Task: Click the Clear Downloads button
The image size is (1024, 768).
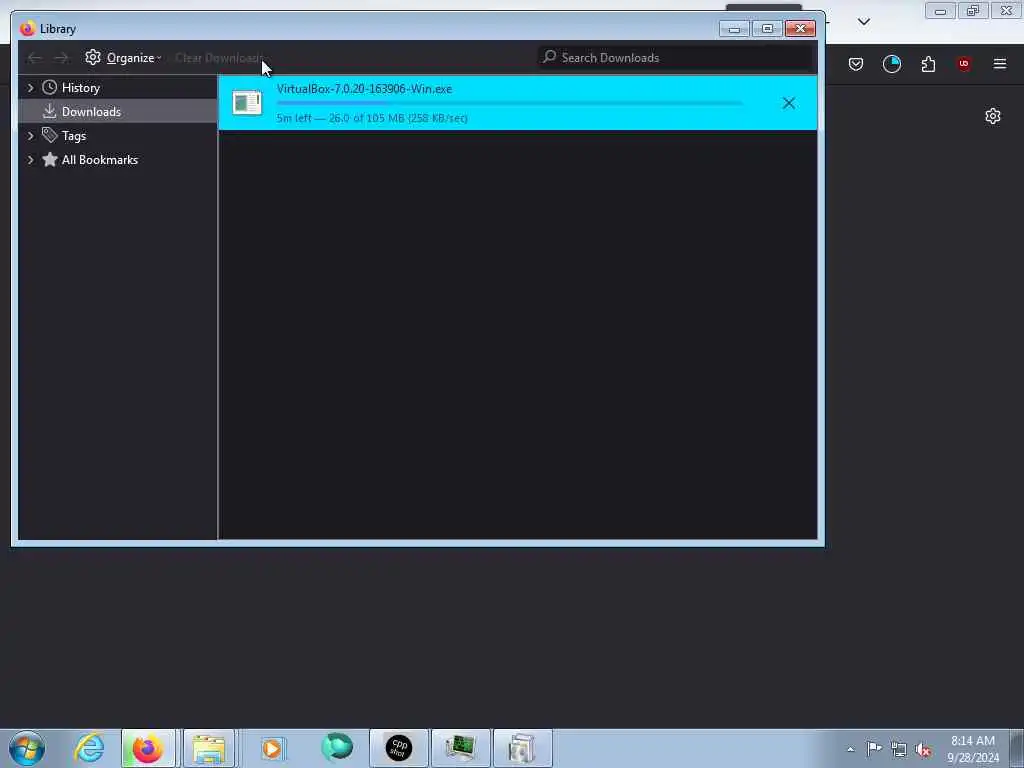Action: click(219, 57)
